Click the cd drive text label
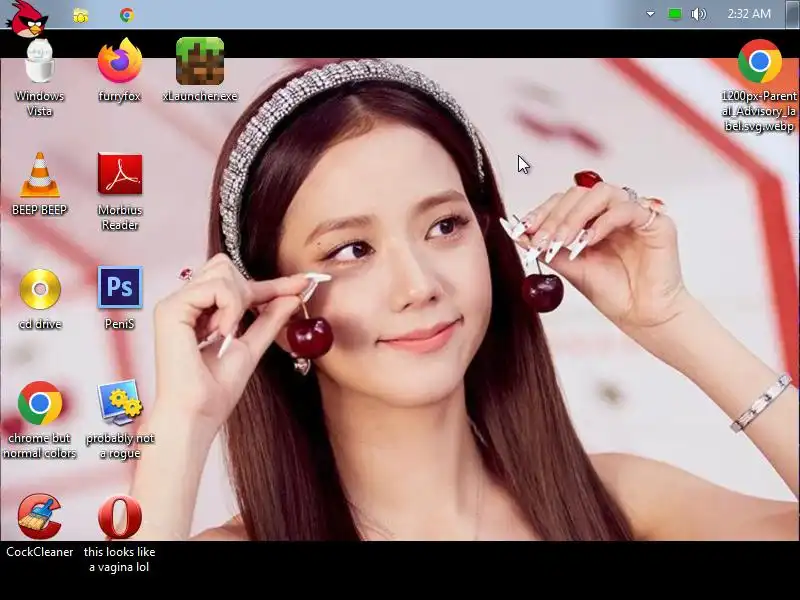 40,324
